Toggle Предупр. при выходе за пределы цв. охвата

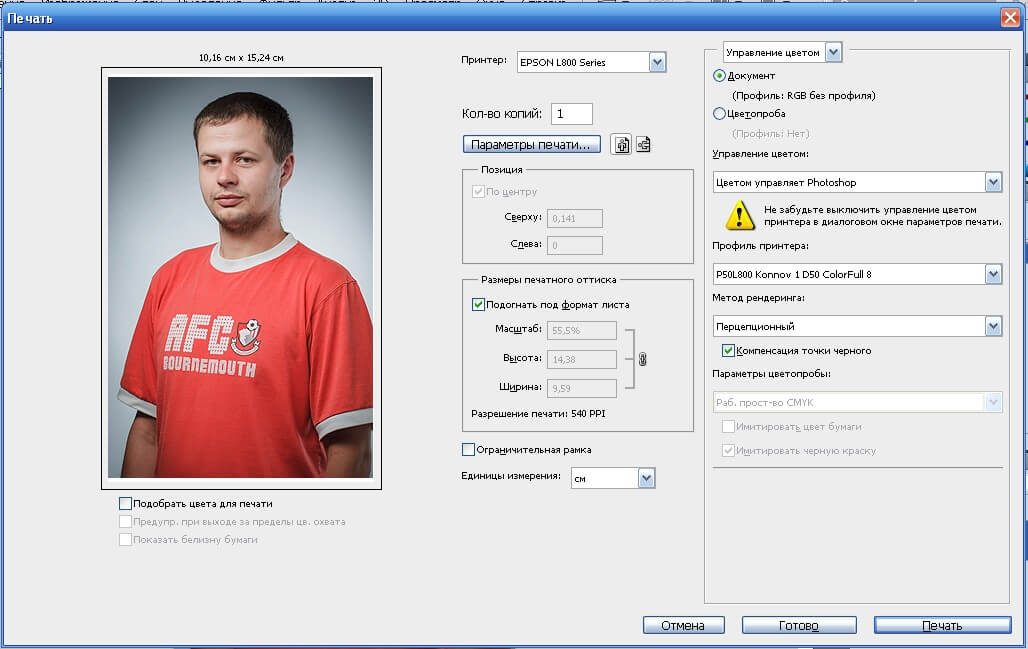[125, 522]
